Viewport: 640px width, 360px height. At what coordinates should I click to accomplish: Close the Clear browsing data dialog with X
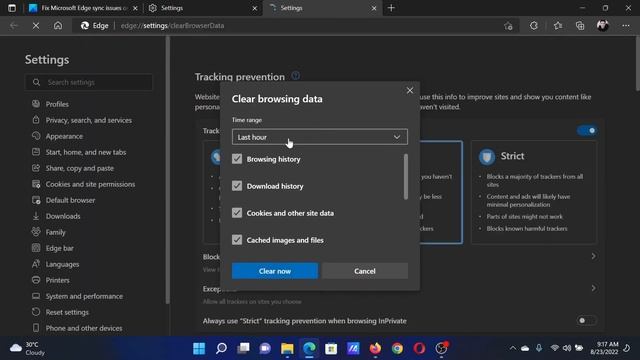click(x=410, y=91)
